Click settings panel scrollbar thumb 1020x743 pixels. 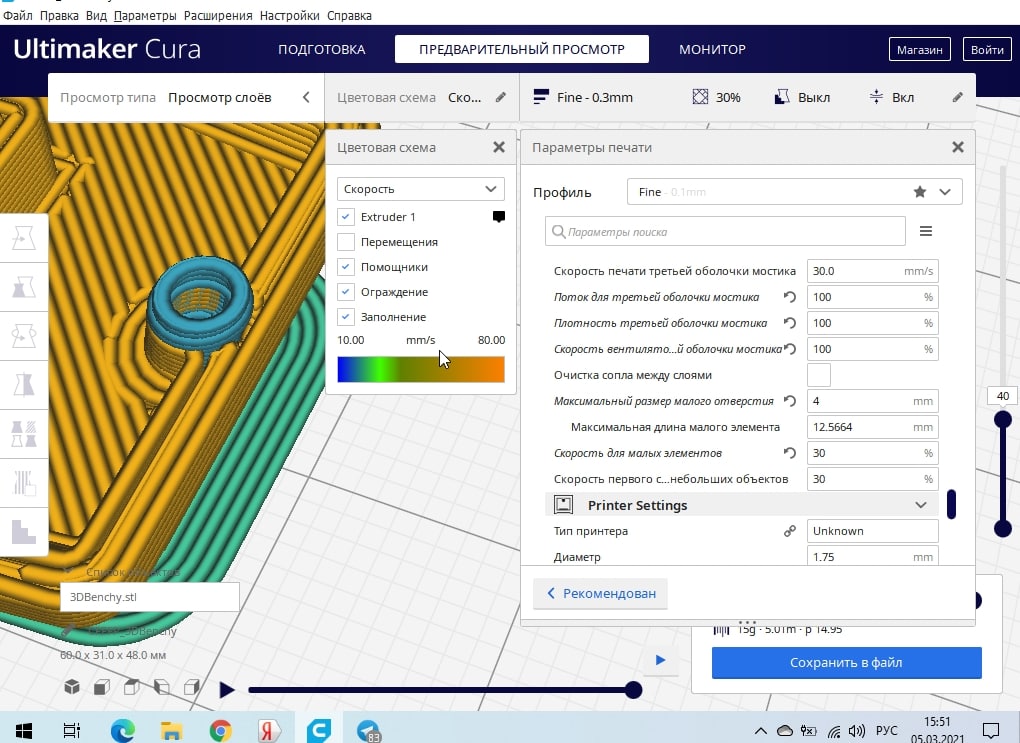951,504
